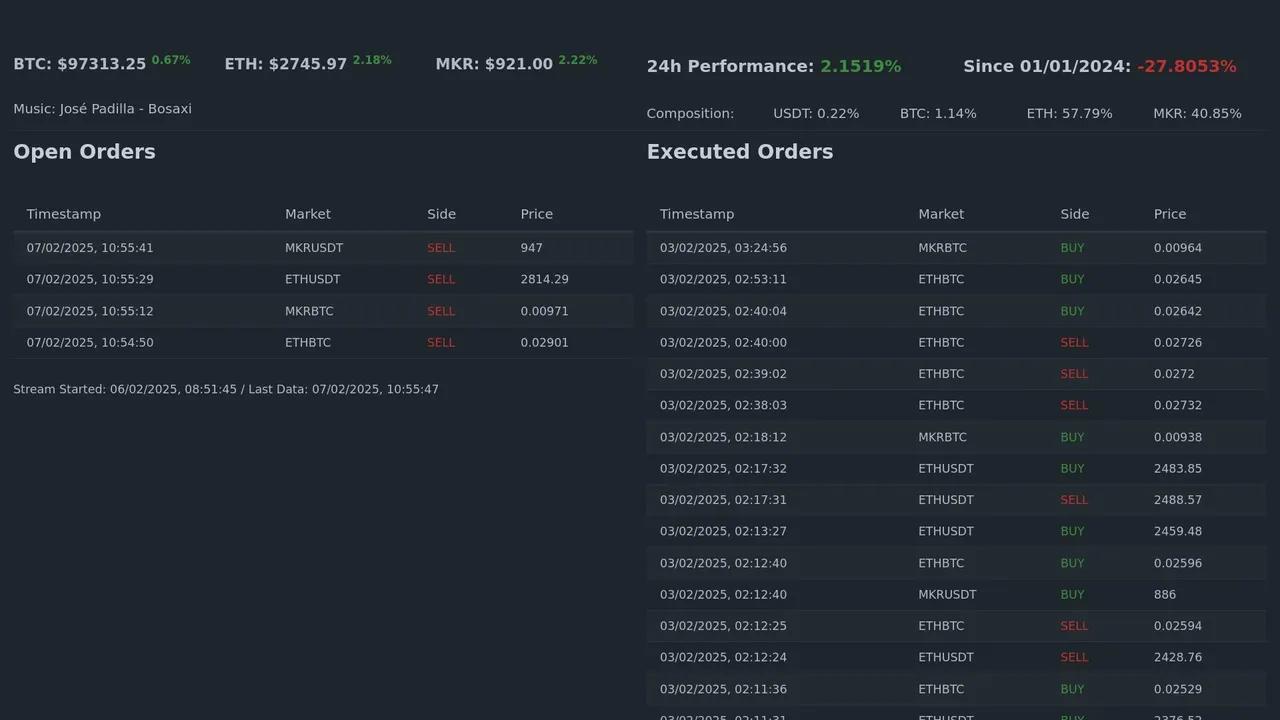Click the open order timestamp 07/02/2025, 10:55:41
1280x720 pixels.
[x=90, y=248]
